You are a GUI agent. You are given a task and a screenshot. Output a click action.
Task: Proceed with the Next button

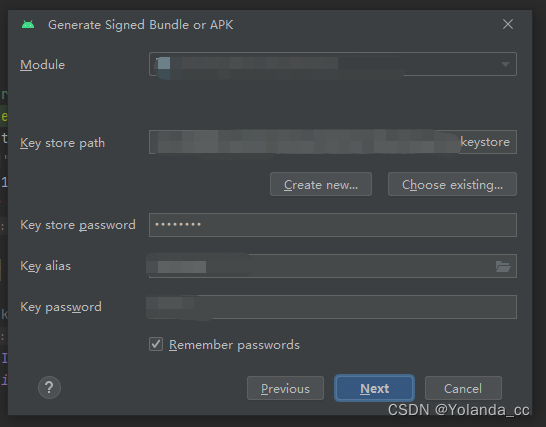point(374,388)
